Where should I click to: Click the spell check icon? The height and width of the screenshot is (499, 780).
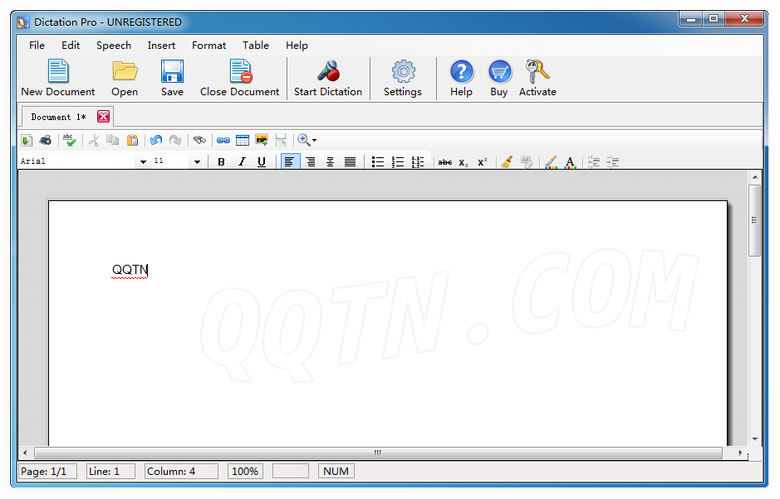(x=69, y=141)
